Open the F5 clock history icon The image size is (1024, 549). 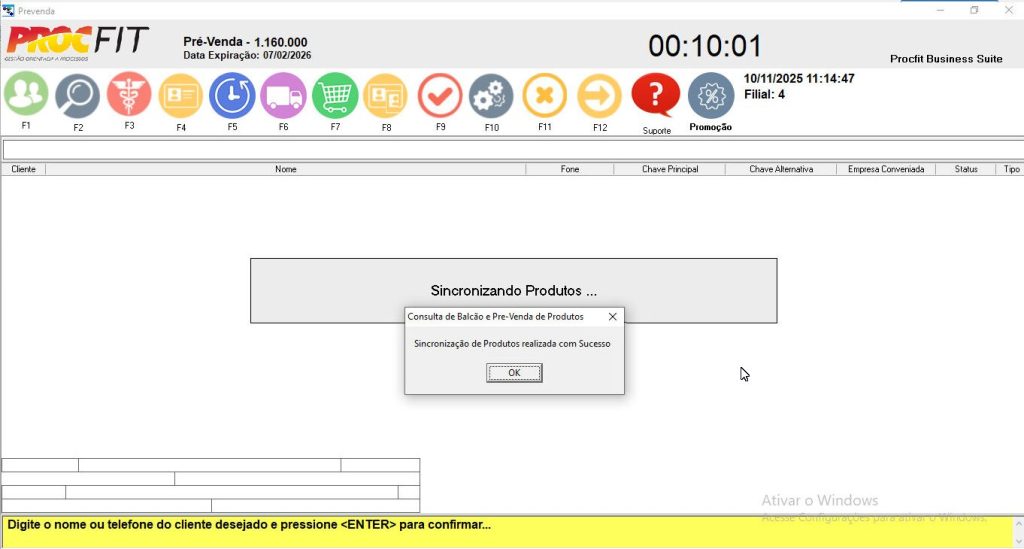point(232,96)
